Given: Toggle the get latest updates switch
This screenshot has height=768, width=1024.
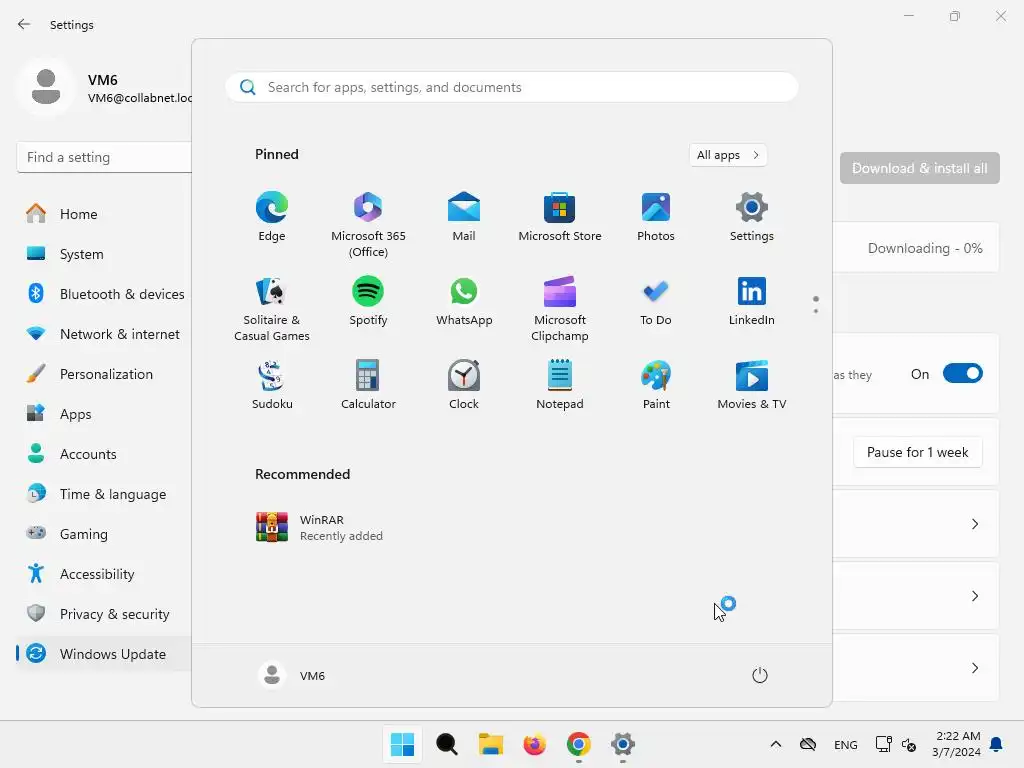Looking at the screenshot, I should [963, 374].
